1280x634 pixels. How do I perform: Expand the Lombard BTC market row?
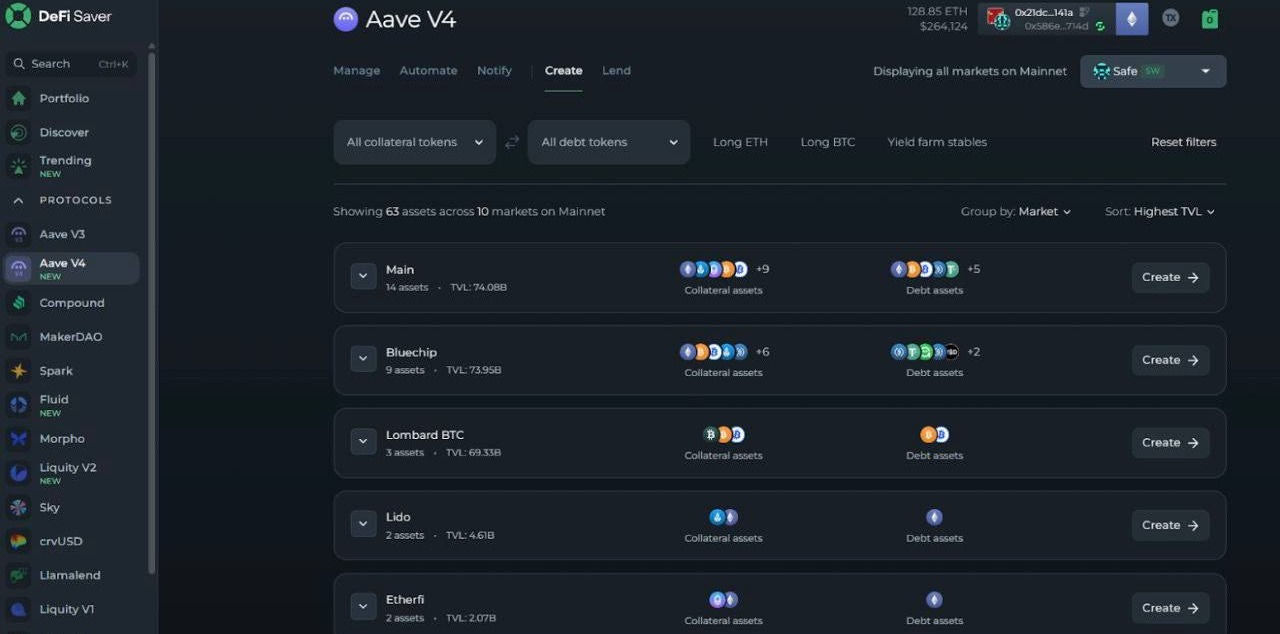click(363, 442)
